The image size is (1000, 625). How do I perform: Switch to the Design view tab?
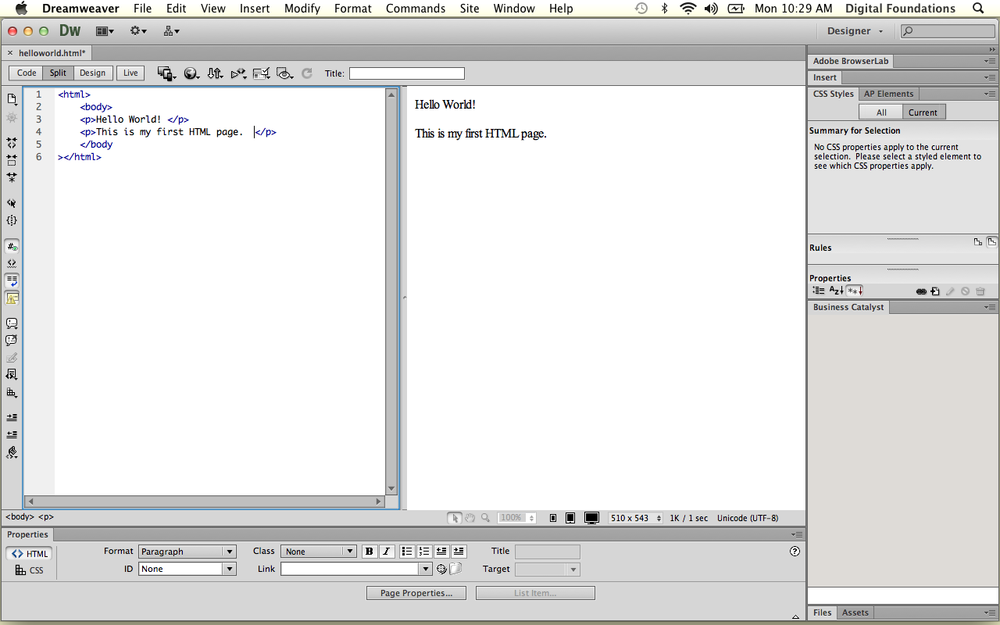[92, 72]
